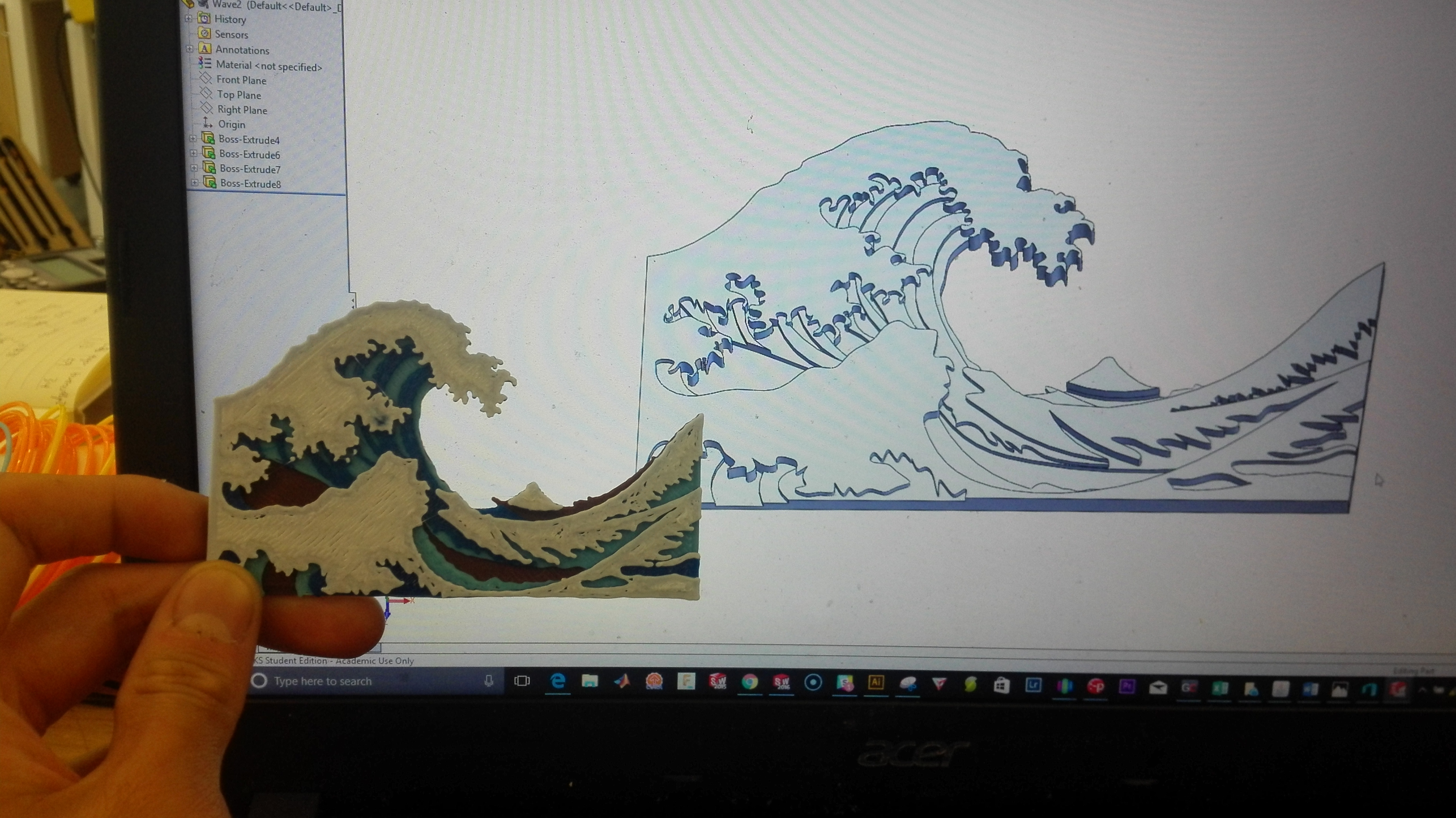Select the 'Boss-Extrude4' label
This screenshot has width=1456, height=818.
[249, 140]
